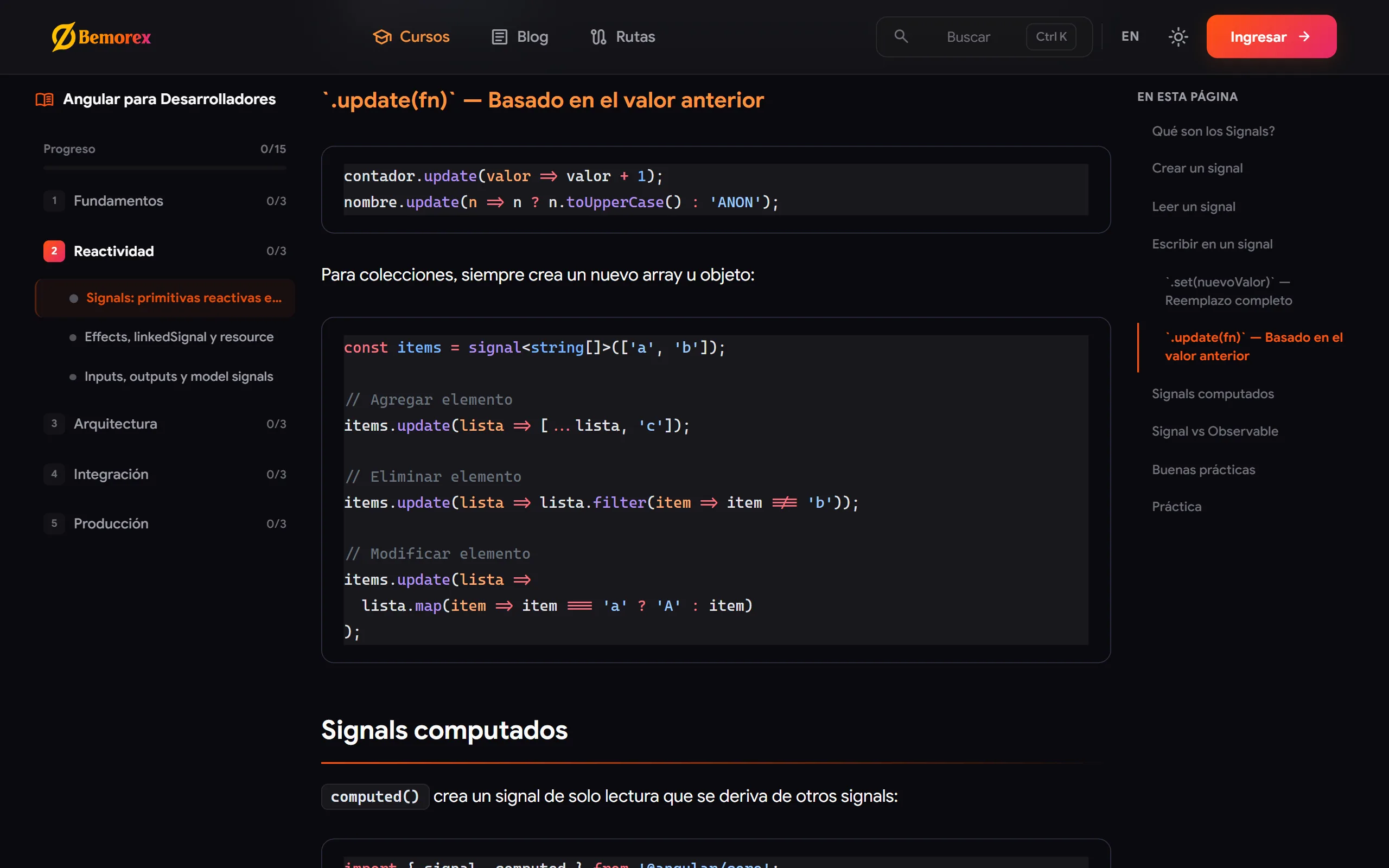1389x868 pixels.
Task: Jump to Buenas prácticas section
Action: click(x=1203, y=470)
